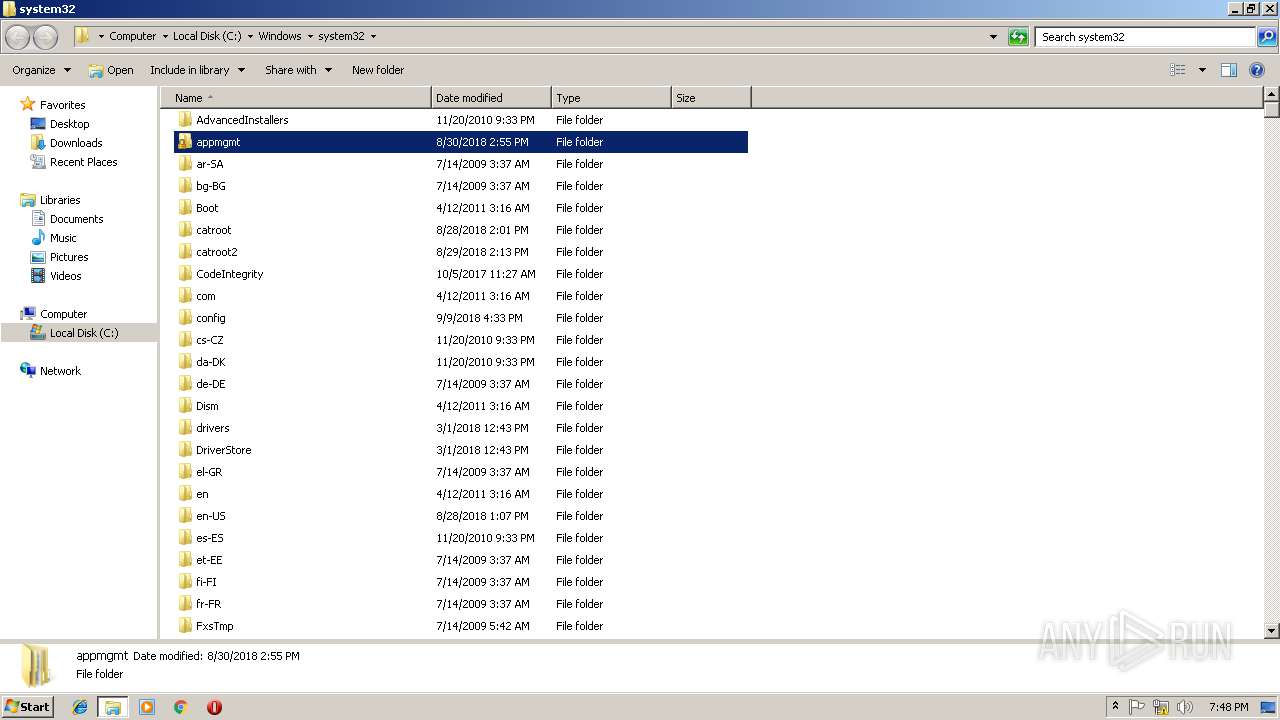
Task: Select the AdvancedInstallers folder icon
Action: pos(185,120)
